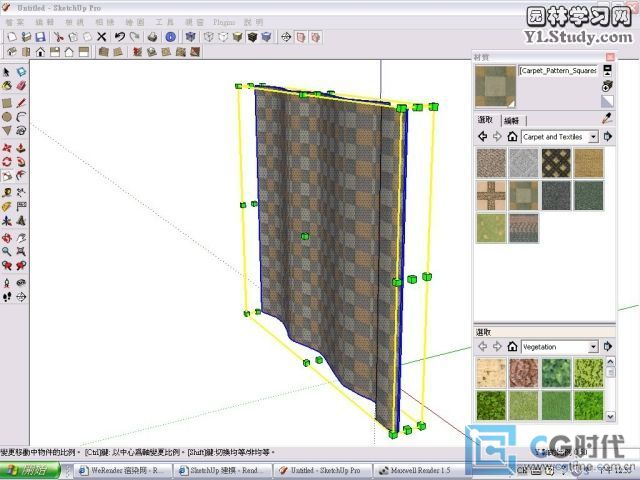Activate the Push/Pull tool
The width and height of the screenshot is (640, 480).
pos(21,148)
